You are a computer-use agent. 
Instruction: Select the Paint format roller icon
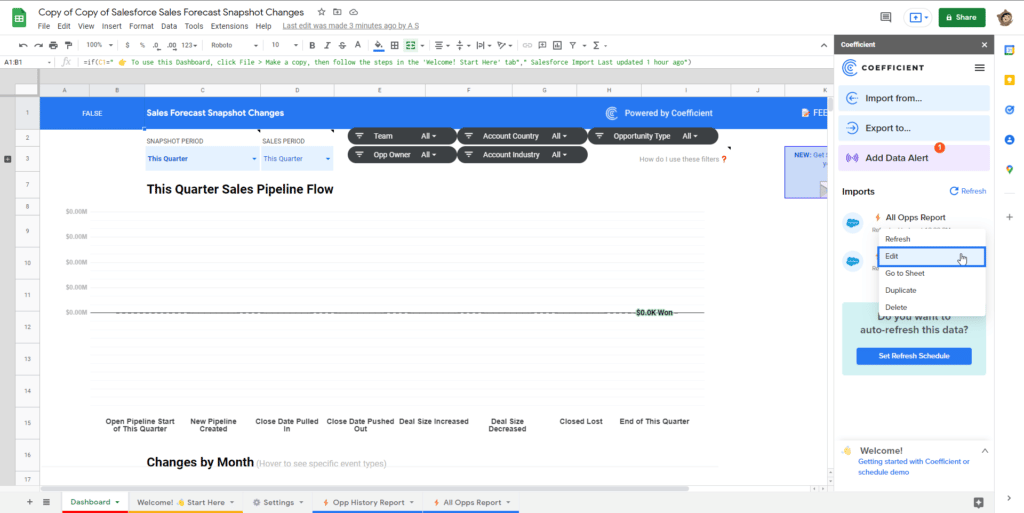[69, 45]
